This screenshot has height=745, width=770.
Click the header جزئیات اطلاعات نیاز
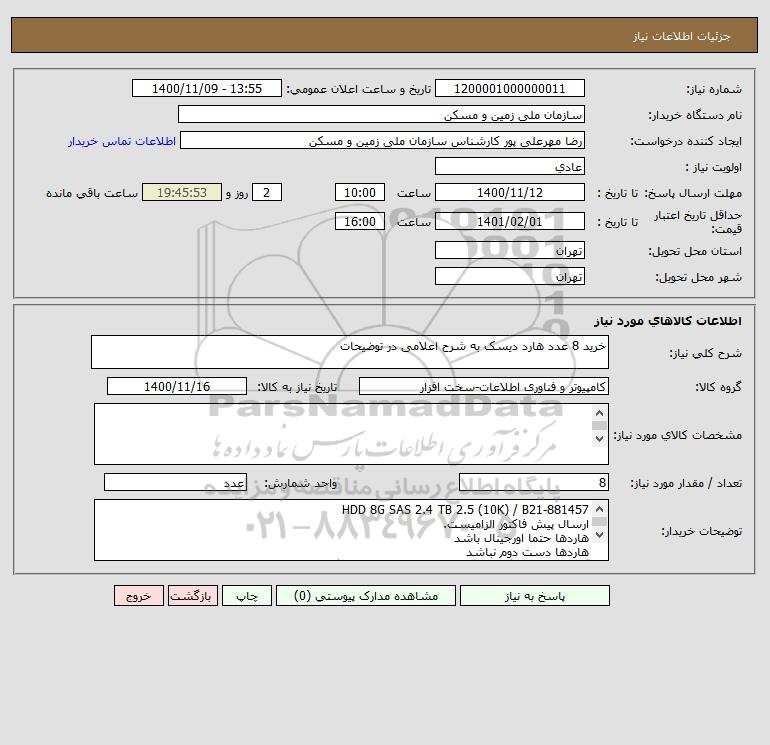tap(682, 36)
